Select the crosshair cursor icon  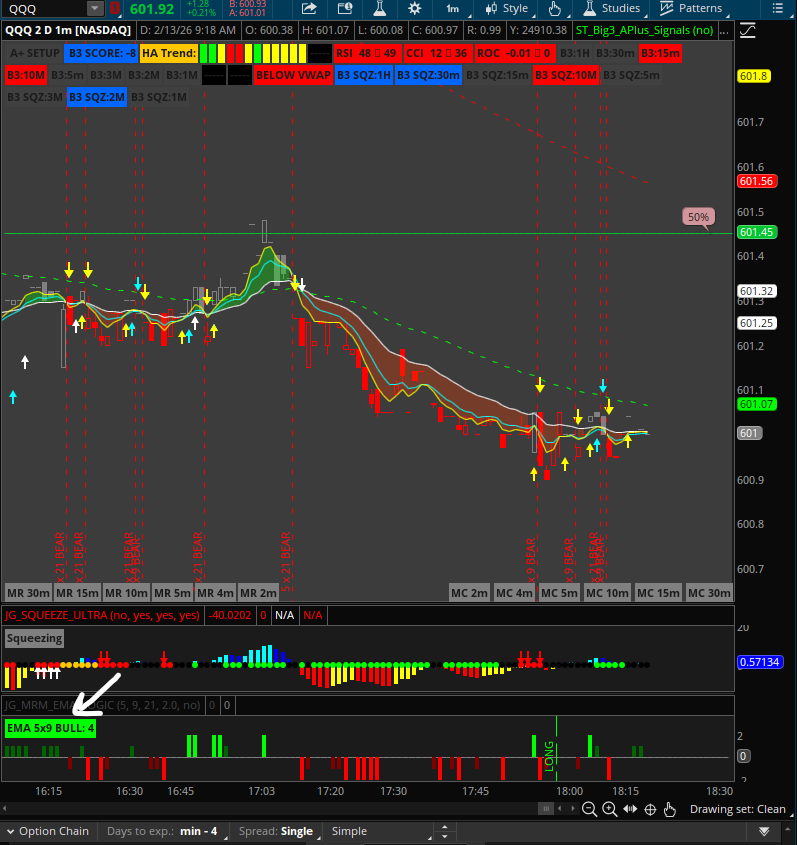pos(650,809)
